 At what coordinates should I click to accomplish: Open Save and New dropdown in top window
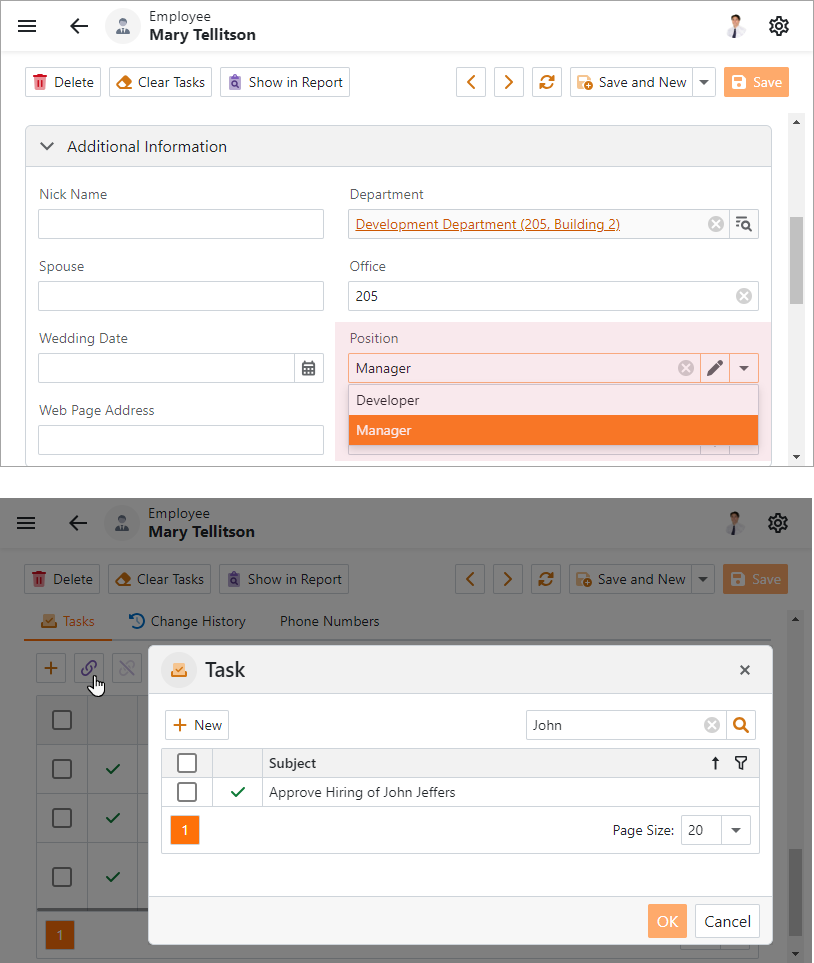tap(704, 82)
